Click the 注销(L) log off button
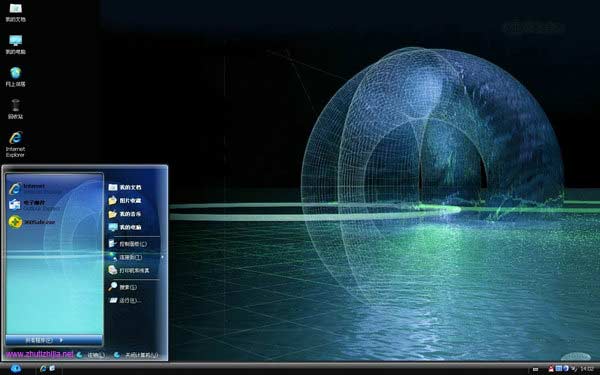The image size is (600, 375). pyautogui.click(x=91, y=355)
